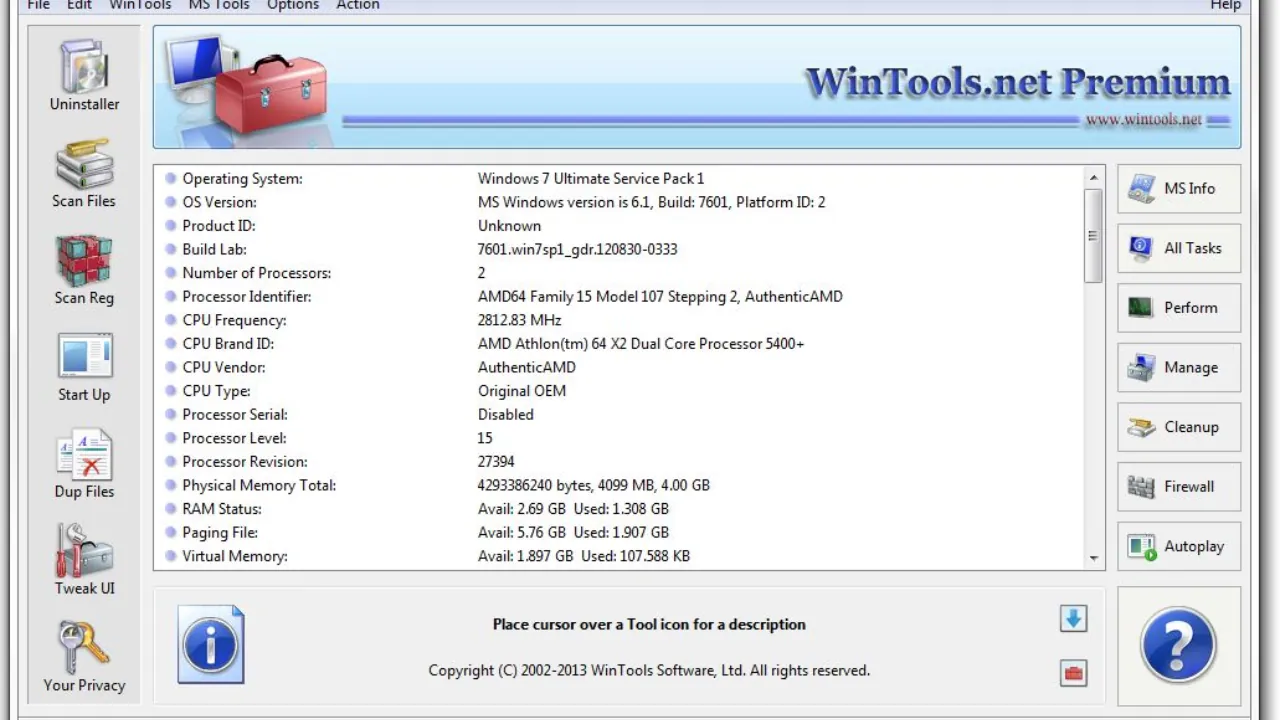Select the RAM Status row

(x=620, y=509)
